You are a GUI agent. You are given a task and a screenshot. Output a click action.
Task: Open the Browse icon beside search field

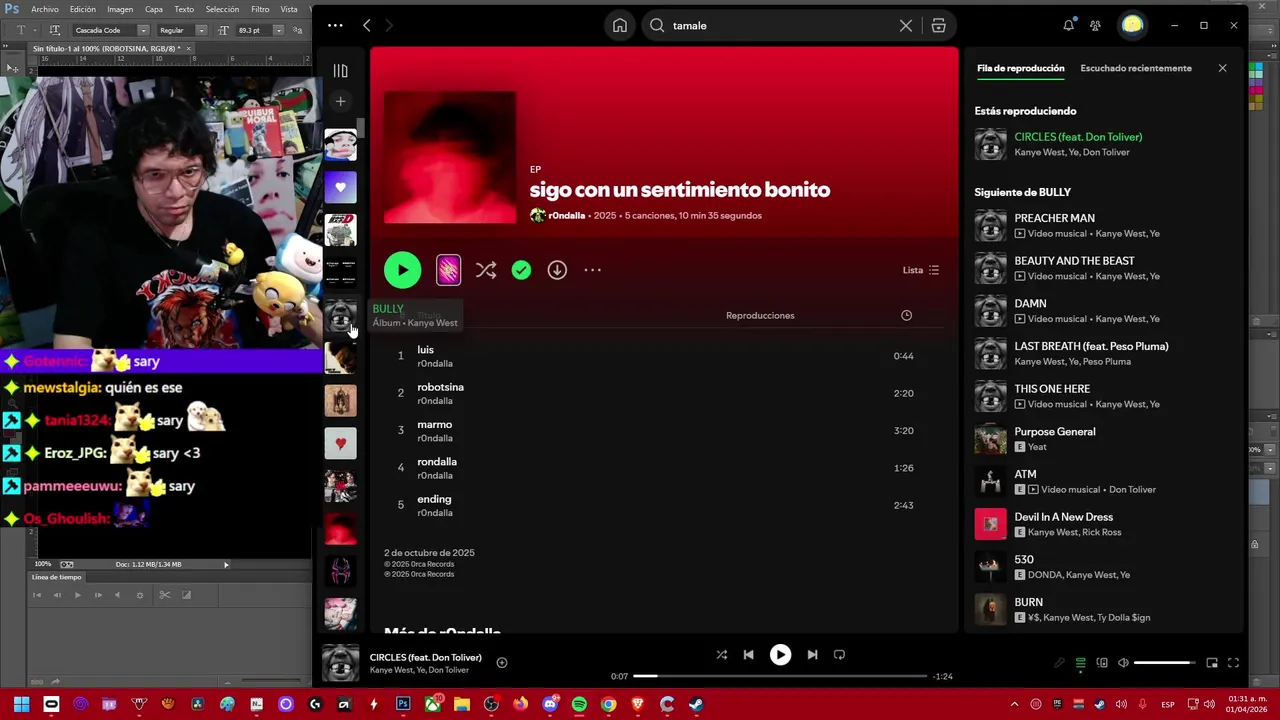pos(938,26)
